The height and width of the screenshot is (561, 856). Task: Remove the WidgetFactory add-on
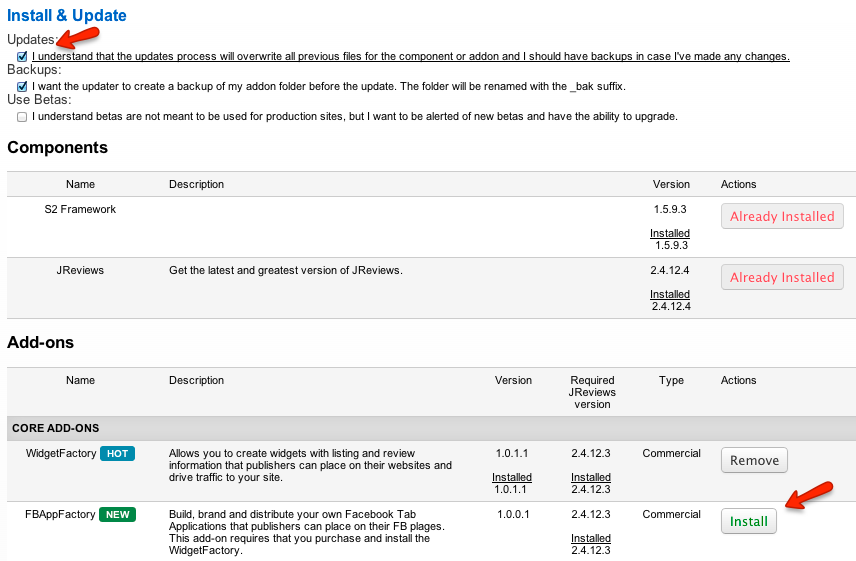pos(754,460)
